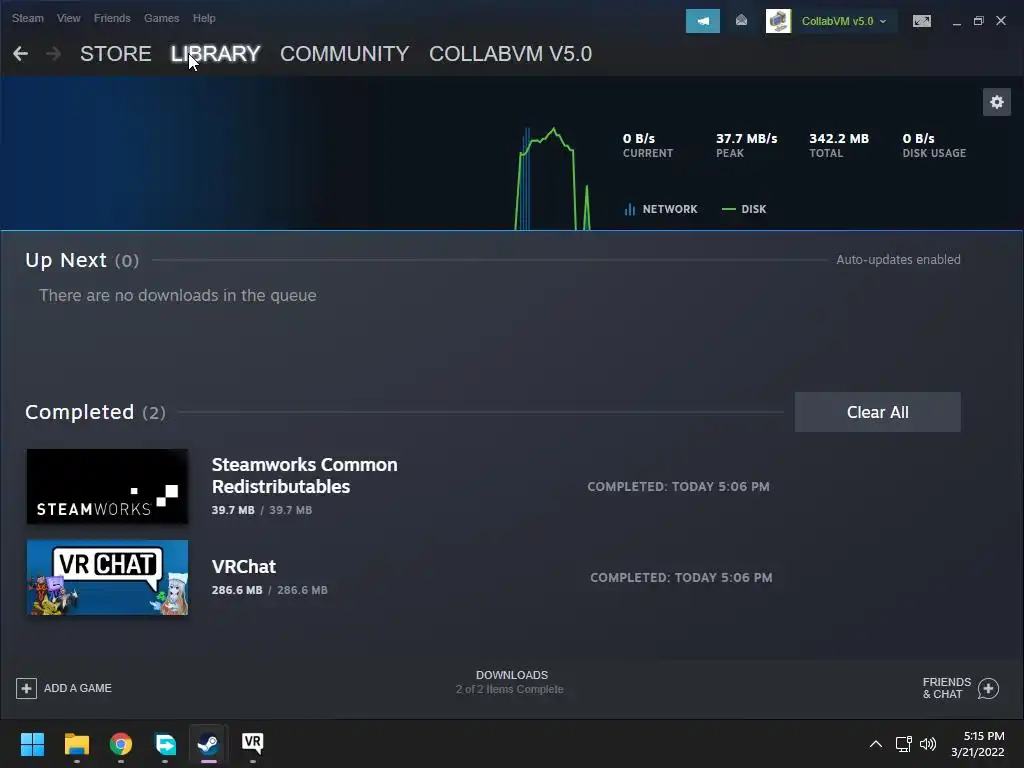Select Steamworks Common Redistributables title
Image resolution: width=1024 pixels, height=768 pixels.
[x=304, y=475]
